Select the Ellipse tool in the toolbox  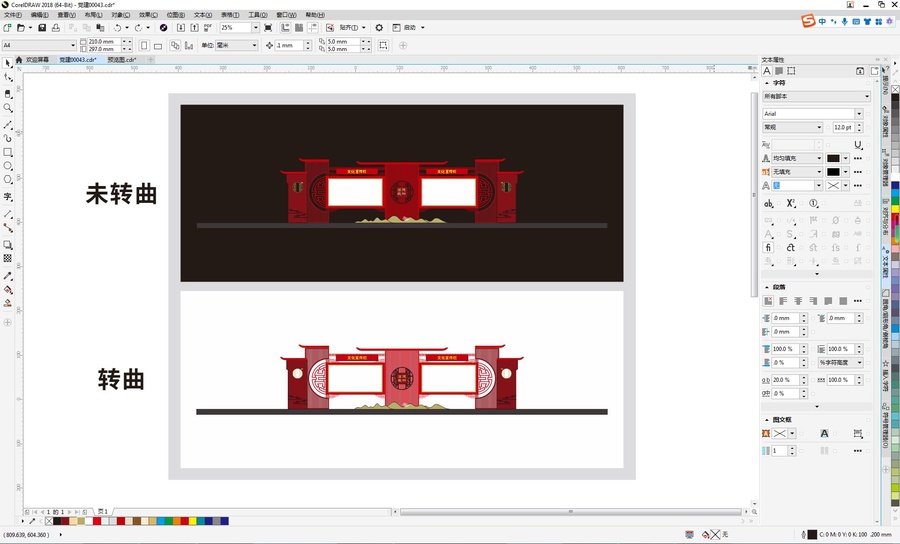tap(7, 166)
